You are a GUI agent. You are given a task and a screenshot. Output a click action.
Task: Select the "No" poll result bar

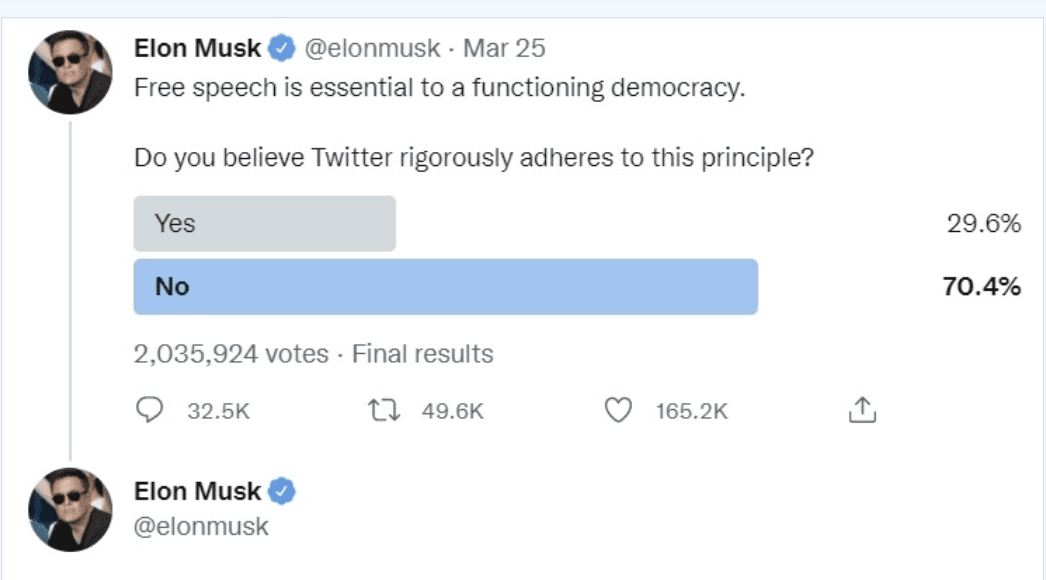coord(445,287)
